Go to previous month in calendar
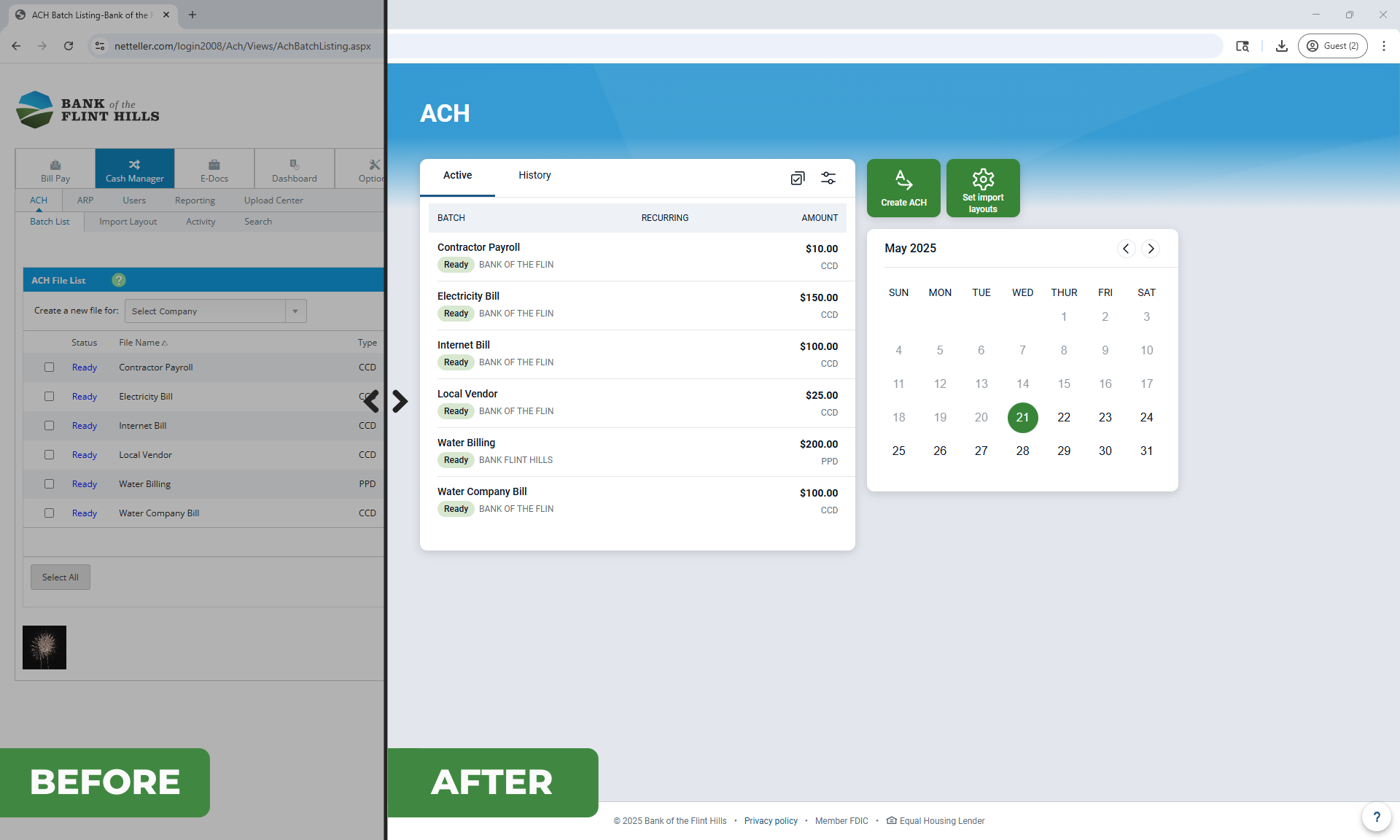Viewport: 1400px width, 840px height. [1126, 249]
